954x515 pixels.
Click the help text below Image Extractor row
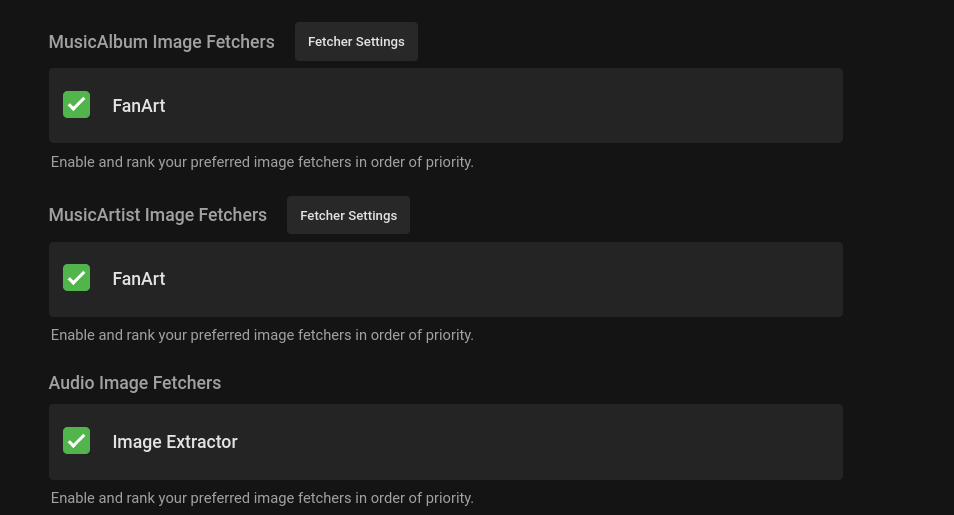point(262,498)
